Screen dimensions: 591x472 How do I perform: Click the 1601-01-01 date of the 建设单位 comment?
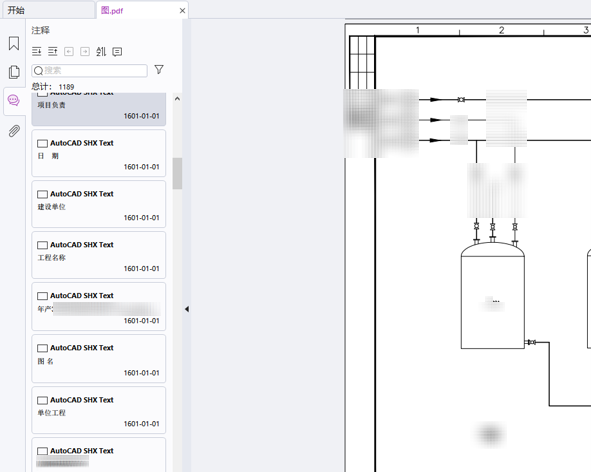point(141,218)
